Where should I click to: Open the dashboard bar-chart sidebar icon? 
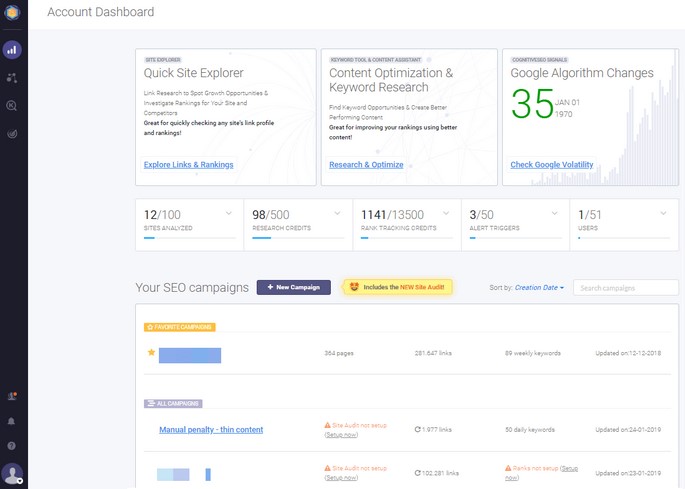point(12,50)
